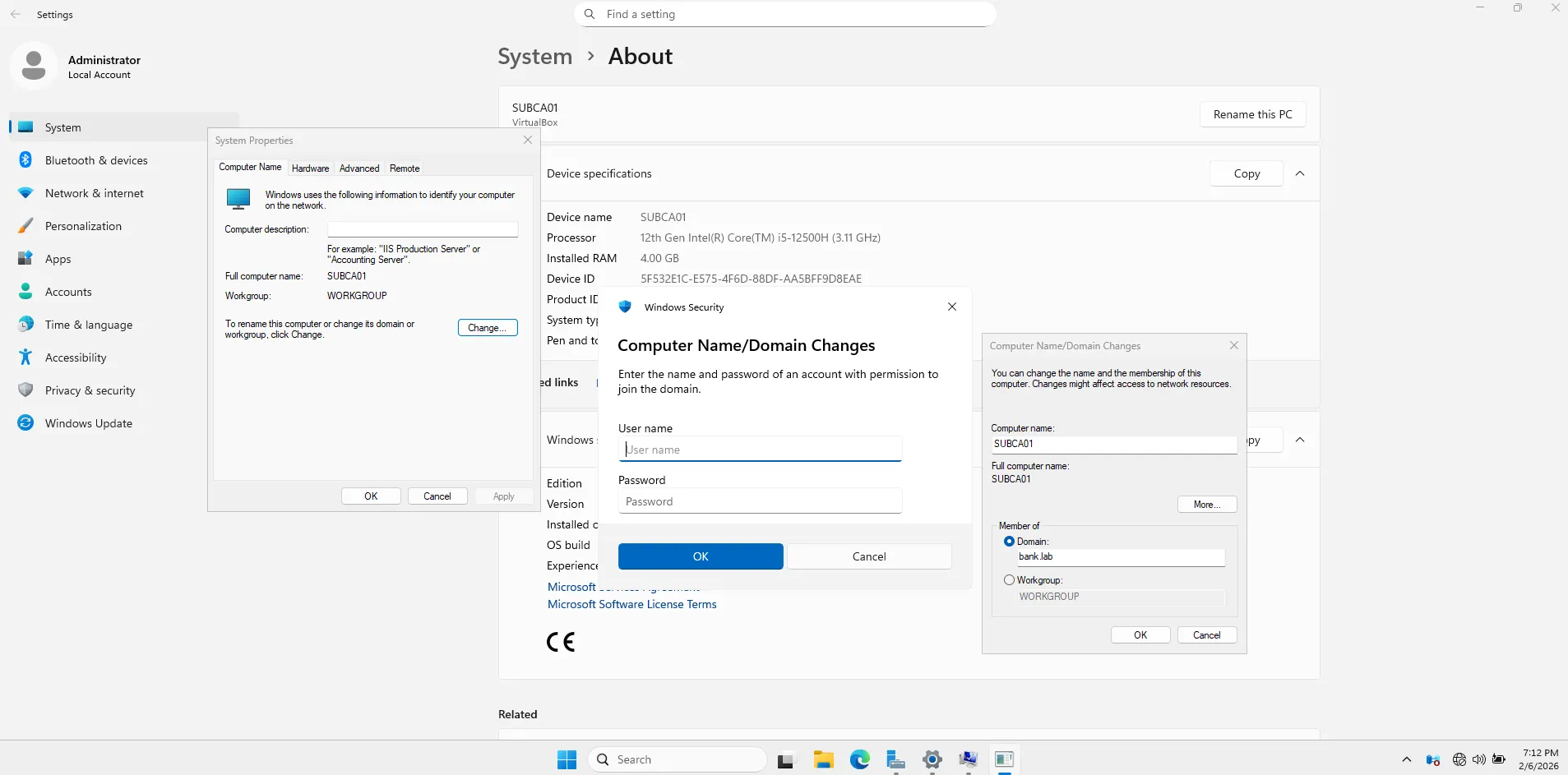Click OK in System Properties window
The image size is (1568, 775).
tap(371, 496)
